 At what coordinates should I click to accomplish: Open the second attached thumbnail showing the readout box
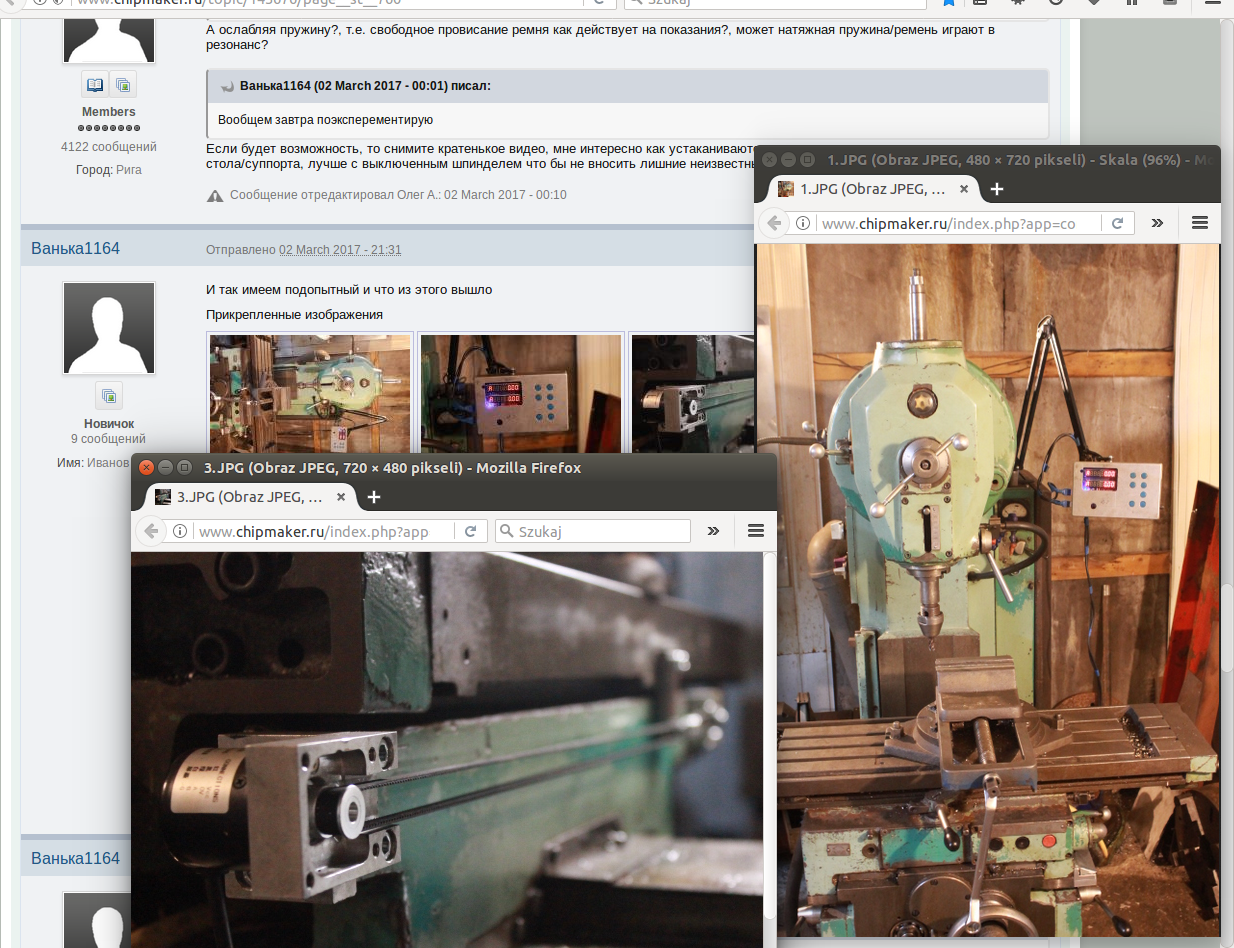(520, 395)
